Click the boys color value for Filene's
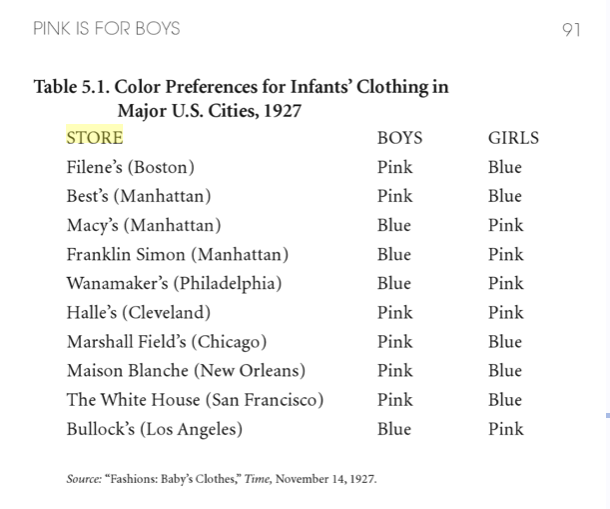Image resolution: width=610 pixels, height=509 pixels. coord(395,167)
